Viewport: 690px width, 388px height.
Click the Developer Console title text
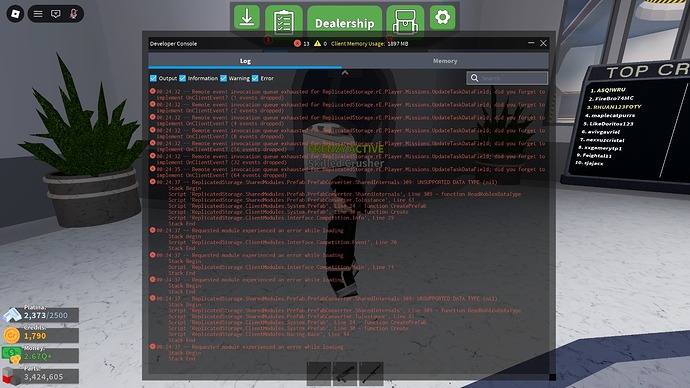(173, 44)
